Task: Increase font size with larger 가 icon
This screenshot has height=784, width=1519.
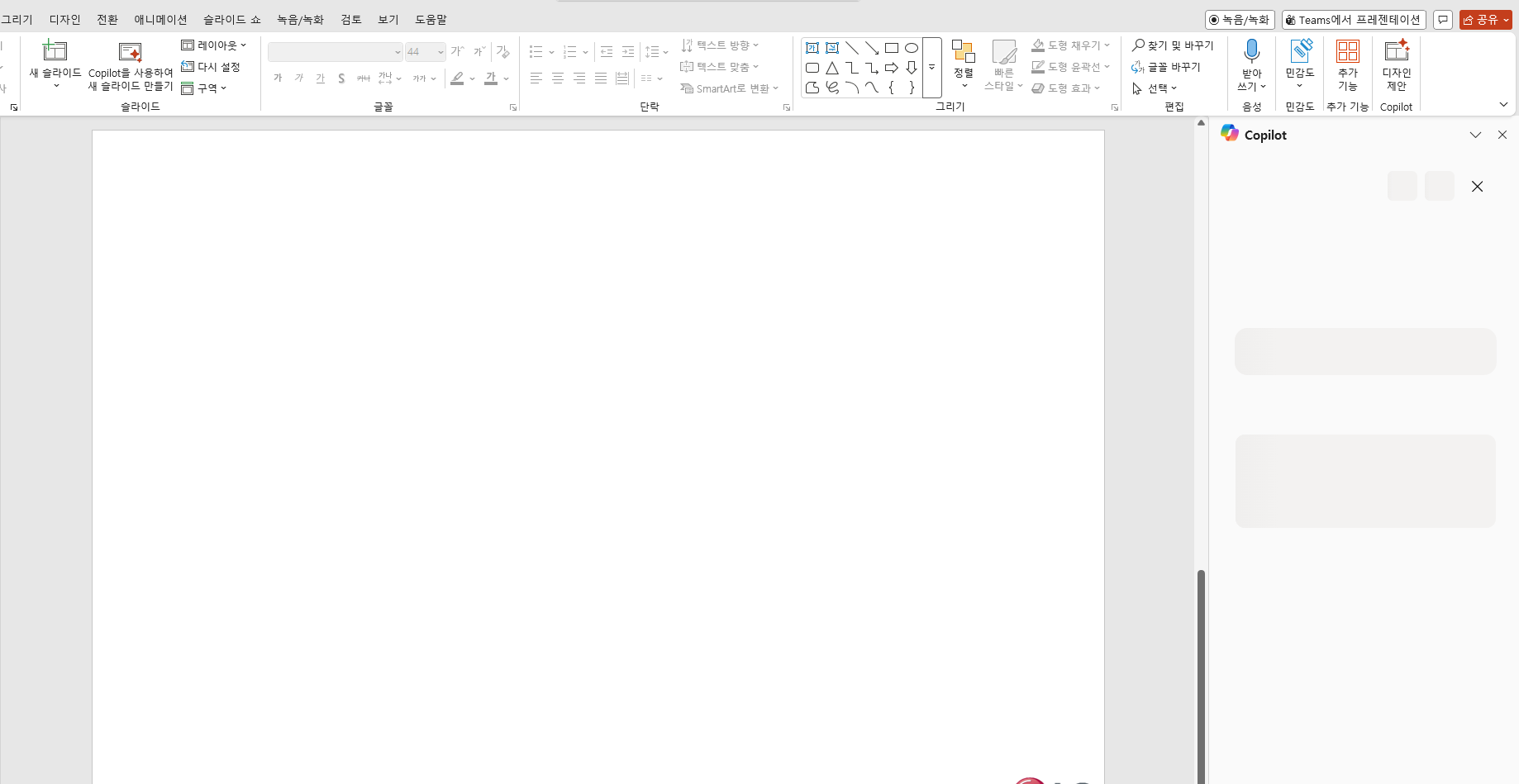Action: [457, 52]
